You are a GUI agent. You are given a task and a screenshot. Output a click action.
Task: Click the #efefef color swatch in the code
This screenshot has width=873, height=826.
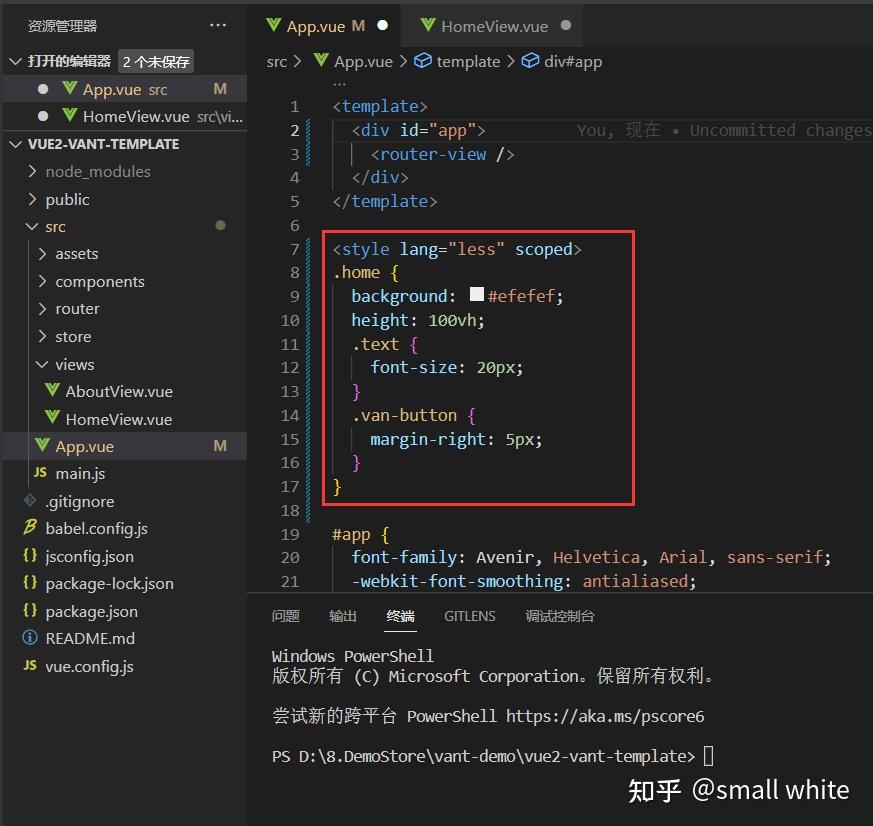point(476,295)
